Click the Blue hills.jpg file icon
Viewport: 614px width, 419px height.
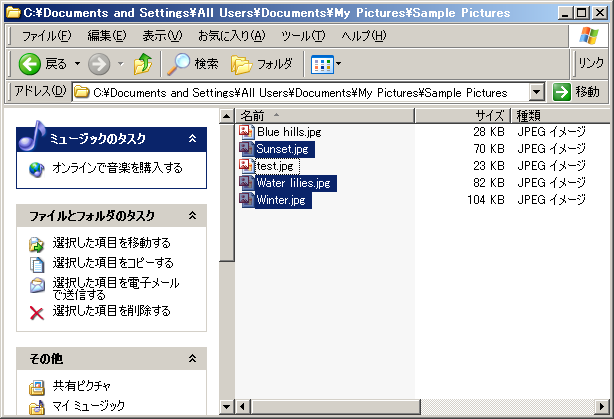(246, 132)
